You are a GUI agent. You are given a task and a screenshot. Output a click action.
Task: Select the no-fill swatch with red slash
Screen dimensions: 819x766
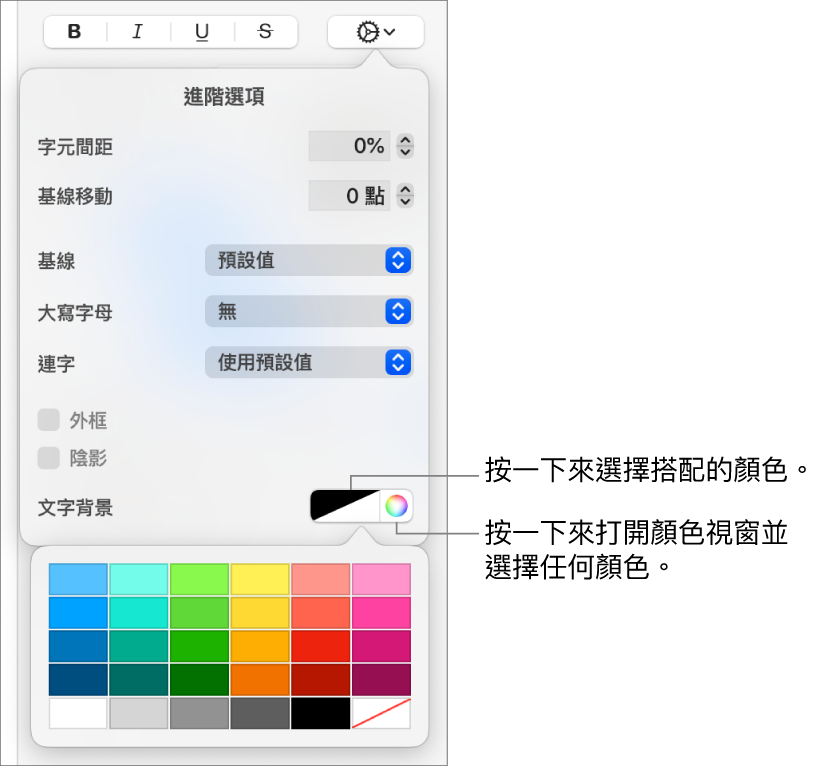(381, 713)
